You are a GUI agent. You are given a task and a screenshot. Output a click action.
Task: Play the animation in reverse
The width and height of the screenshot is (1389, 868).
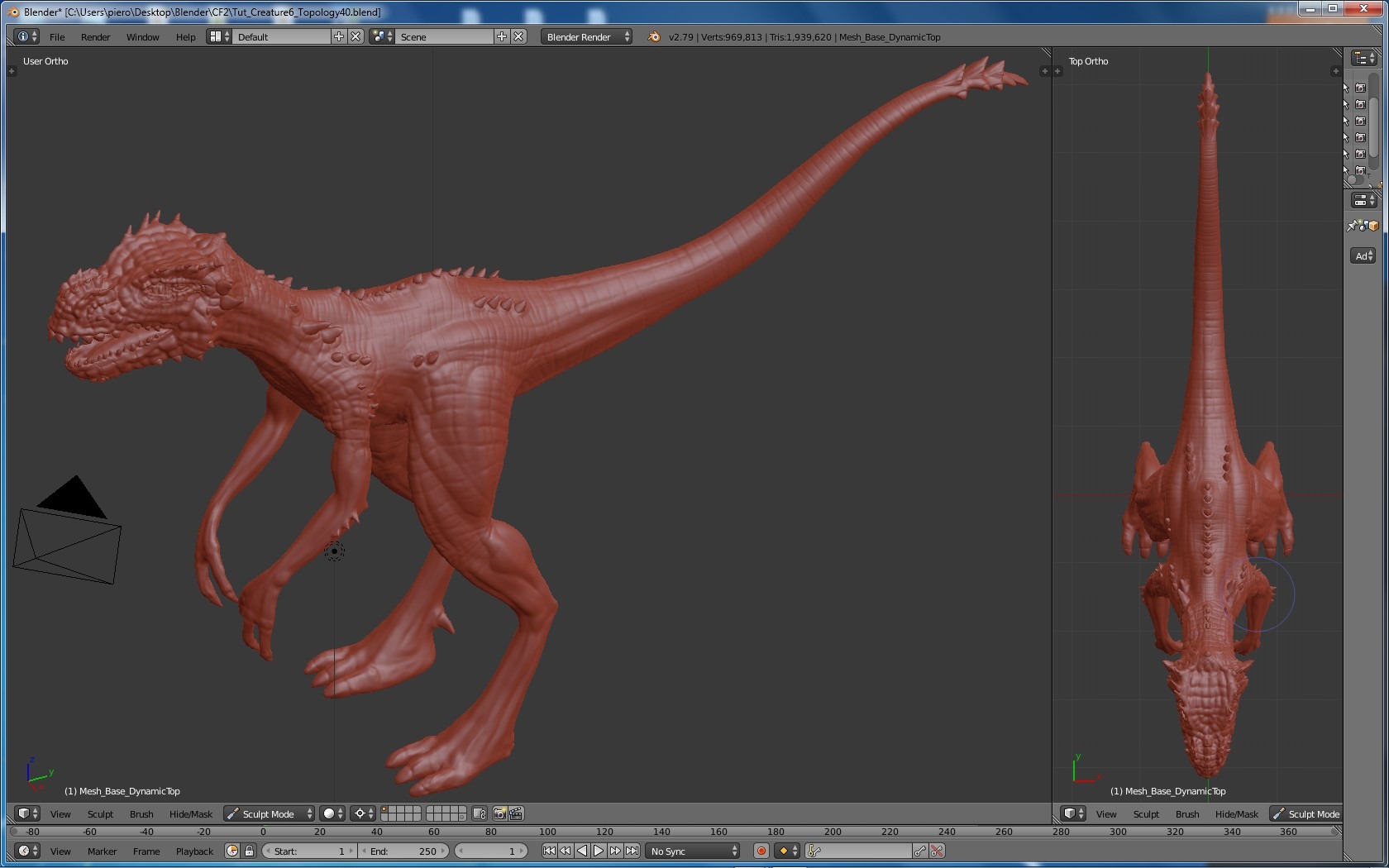[x=582, y=851]
